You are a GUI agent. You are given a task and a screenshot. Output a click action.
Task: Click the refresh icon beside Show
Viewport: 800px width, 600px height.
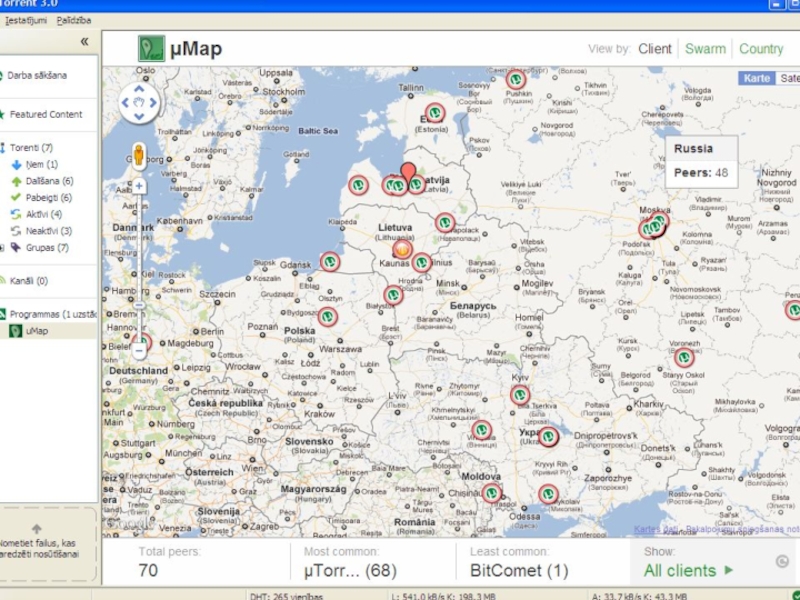(x=782, y=561)
